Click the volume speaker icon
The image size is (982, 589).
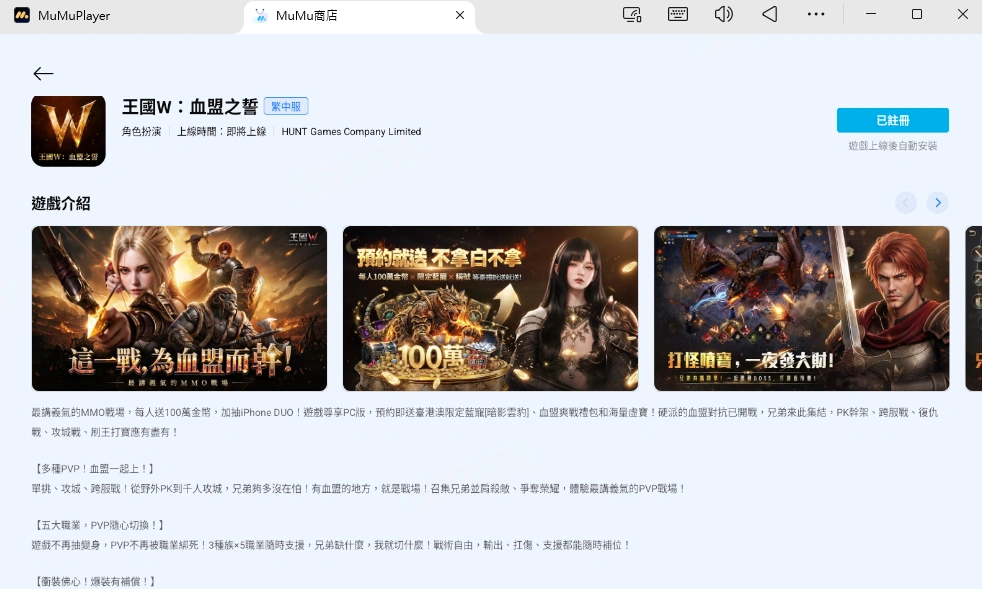click(723, 14)
